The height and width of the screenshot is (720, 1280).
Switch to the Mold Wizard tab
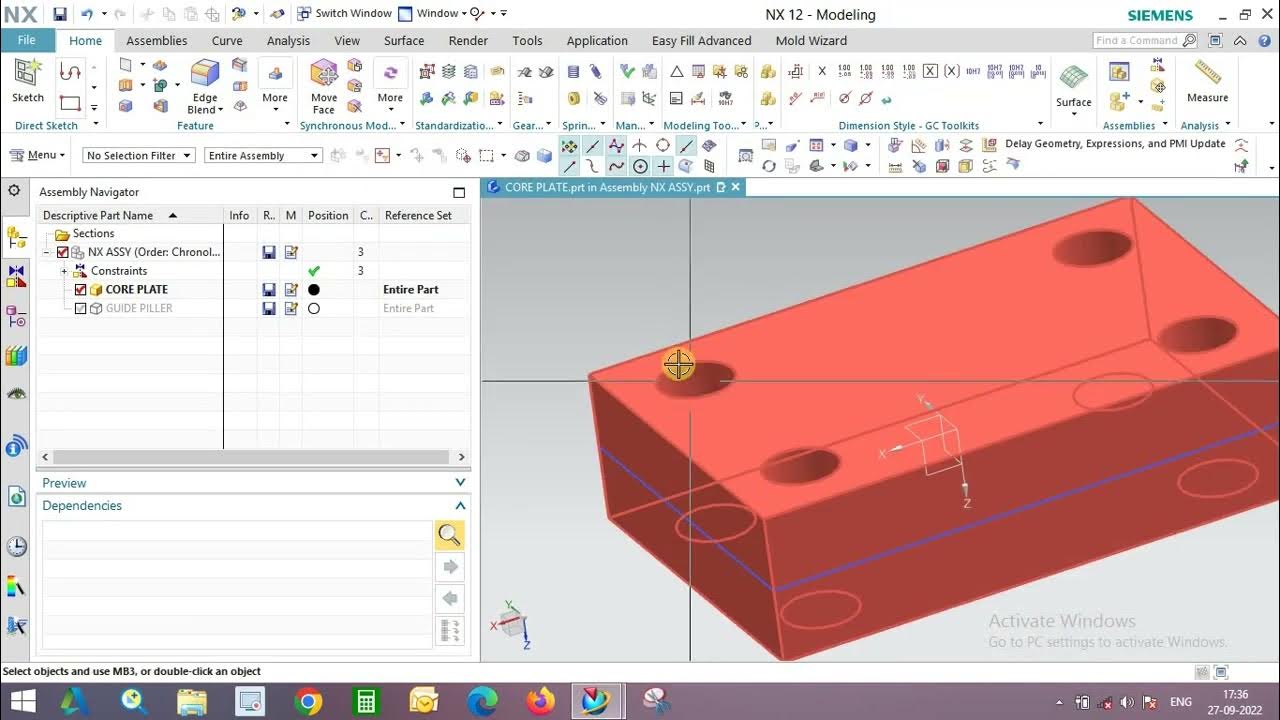coord(811,41)
